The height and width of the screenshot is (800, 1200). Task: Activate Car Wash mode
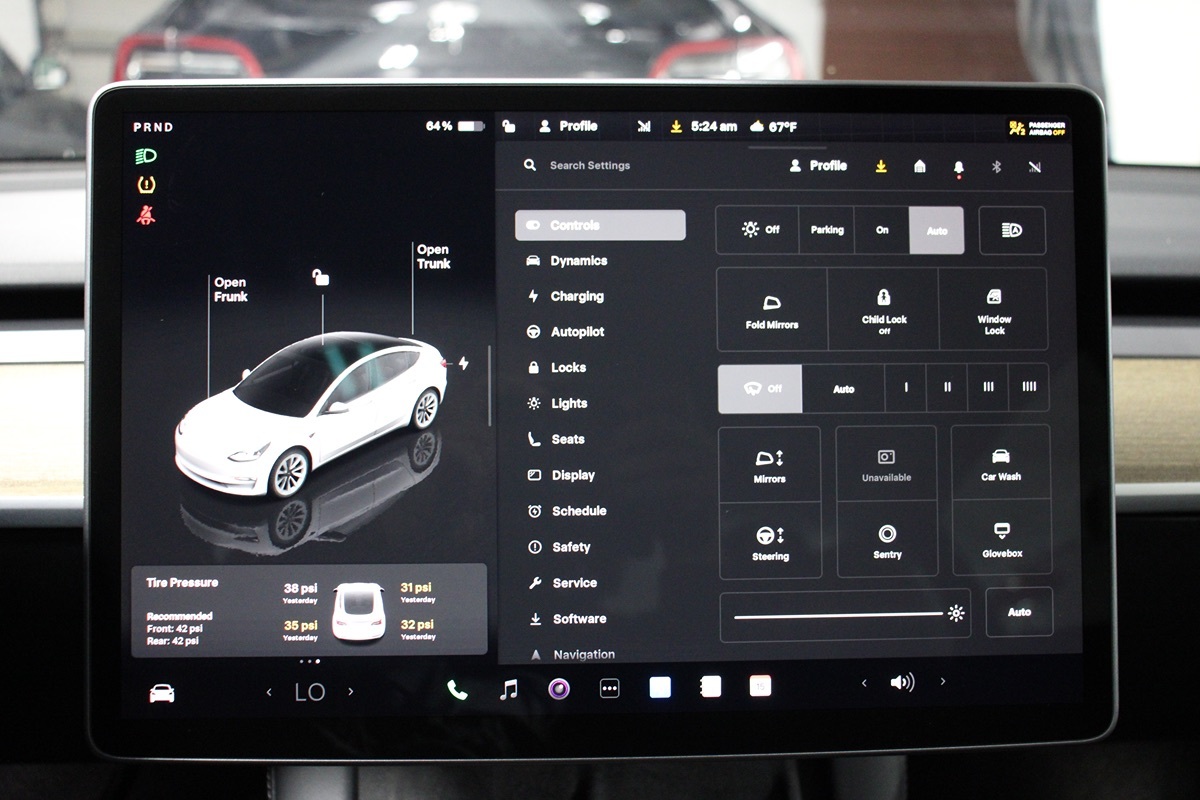[1000, 464]
